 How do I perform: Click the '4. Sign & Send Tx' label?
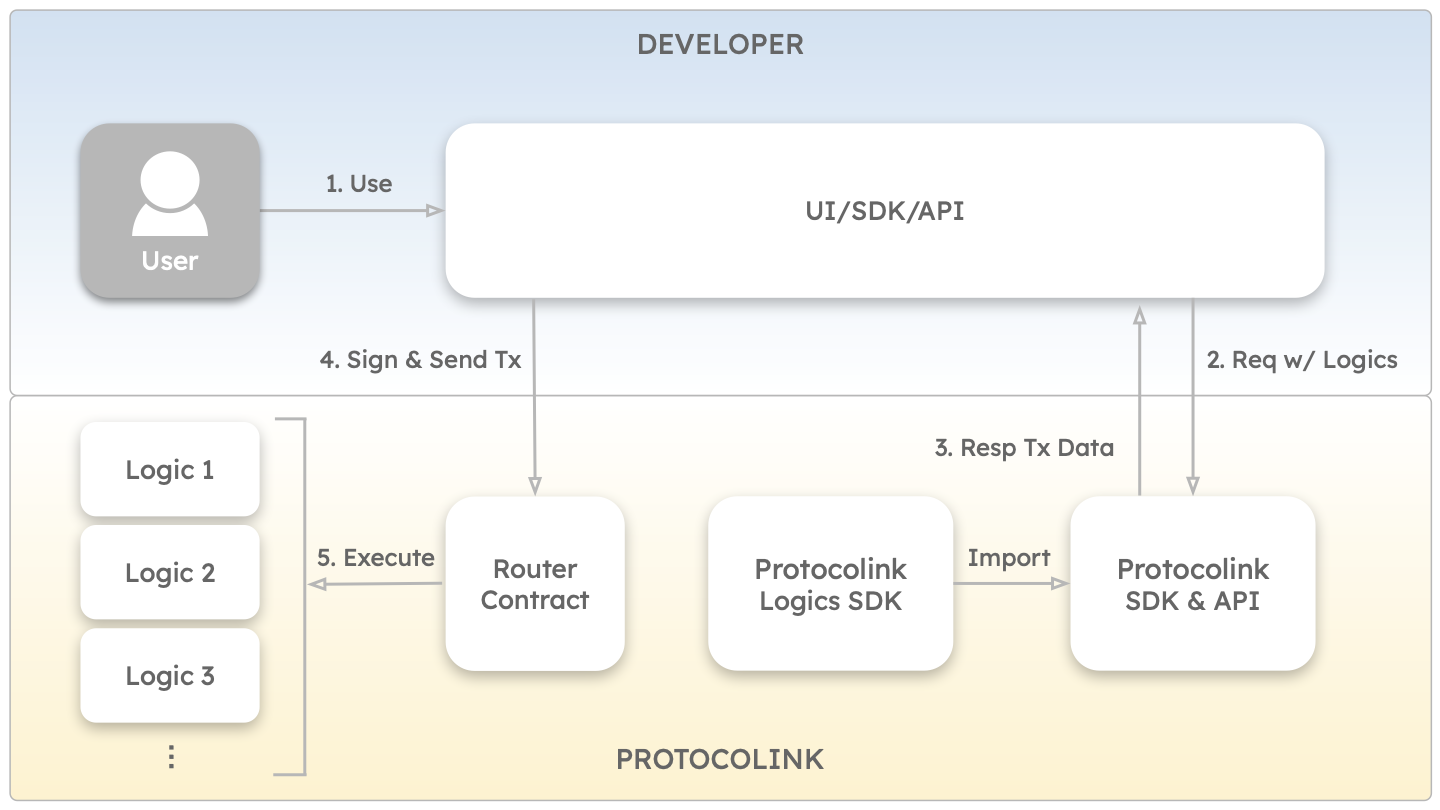(x=421, y=360)
